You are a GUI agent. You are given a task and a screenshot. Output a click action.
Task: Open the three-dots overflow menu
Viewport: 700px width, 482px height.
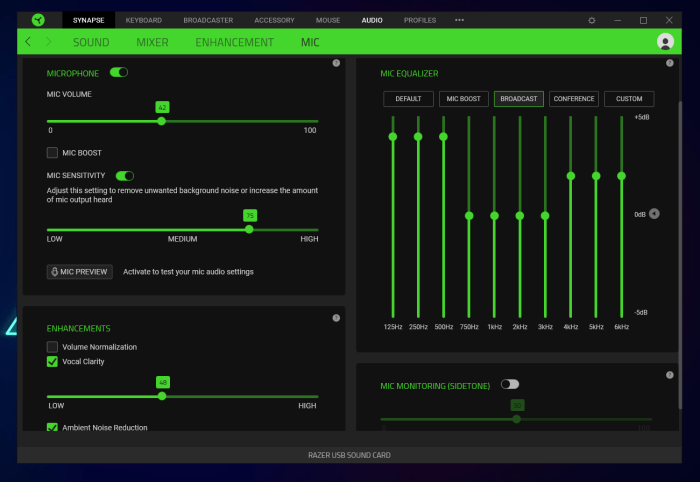tap(459, 20)
